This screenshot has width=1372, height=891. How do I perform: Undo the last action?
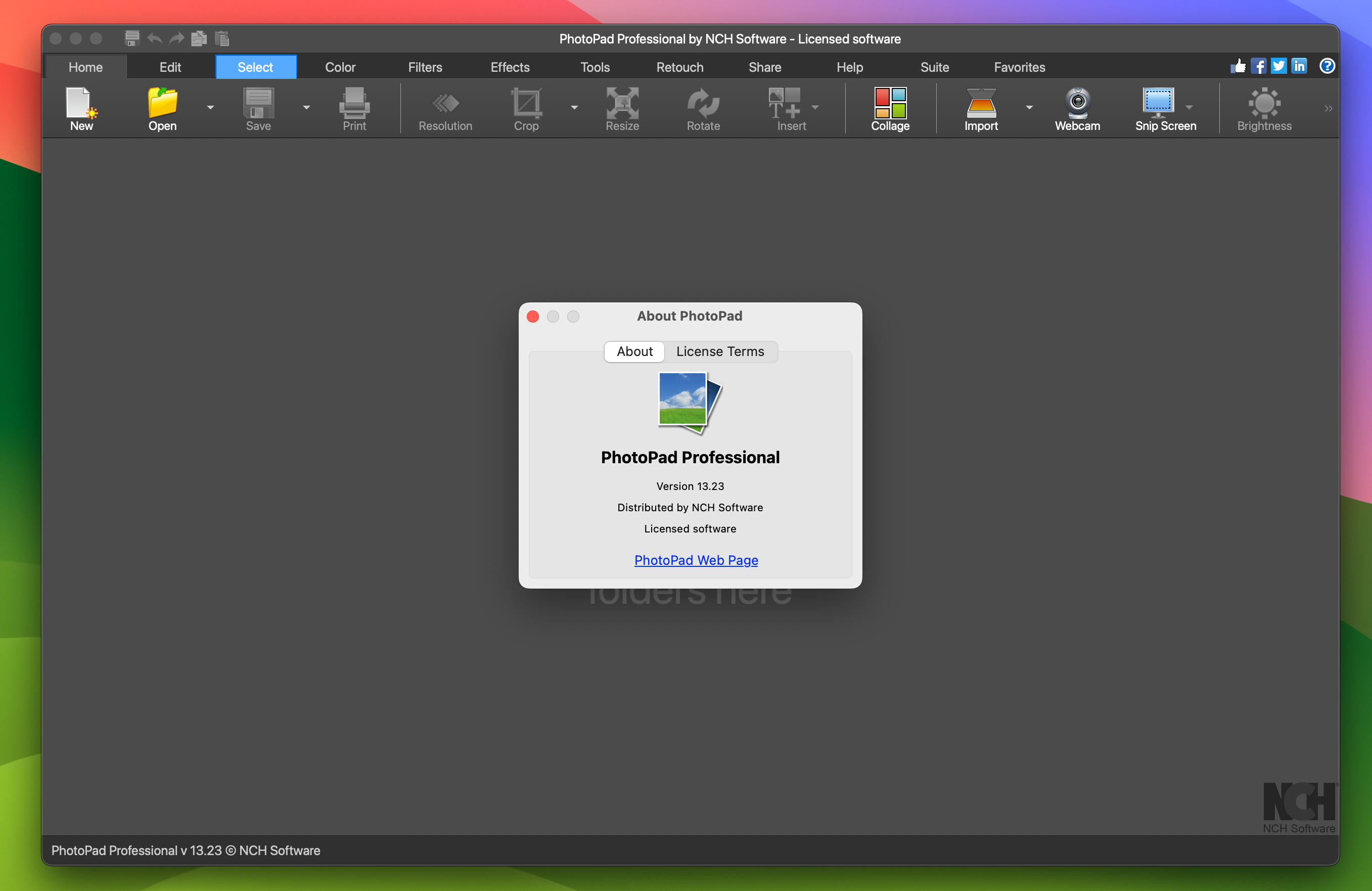pyautogui.click(x=154, y=38)
